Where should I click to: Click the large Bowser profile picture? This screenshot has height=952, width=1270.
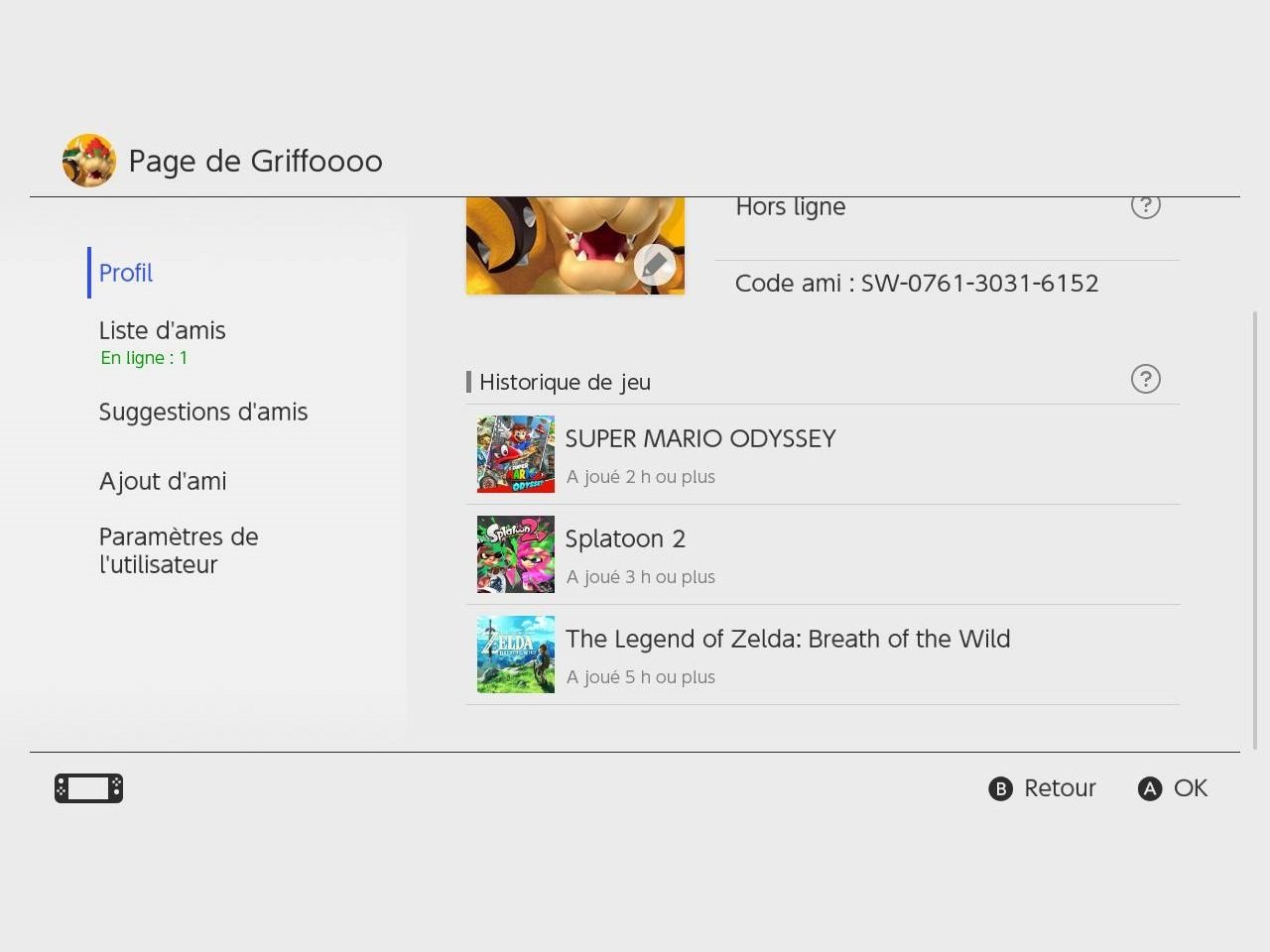[x=575, y=245]
